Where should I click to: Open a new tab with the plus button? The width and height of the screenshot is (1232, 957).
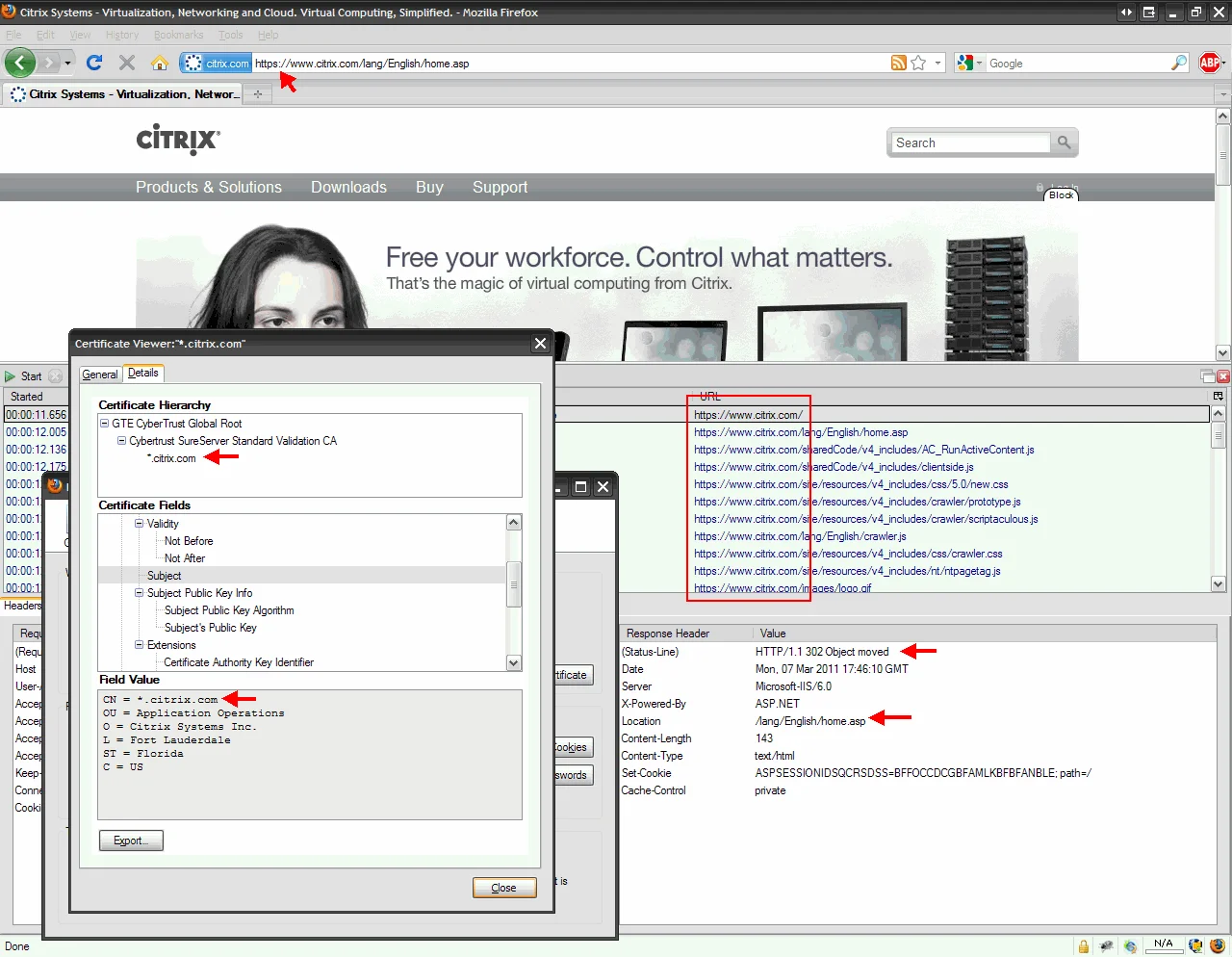tap(257, 94)
